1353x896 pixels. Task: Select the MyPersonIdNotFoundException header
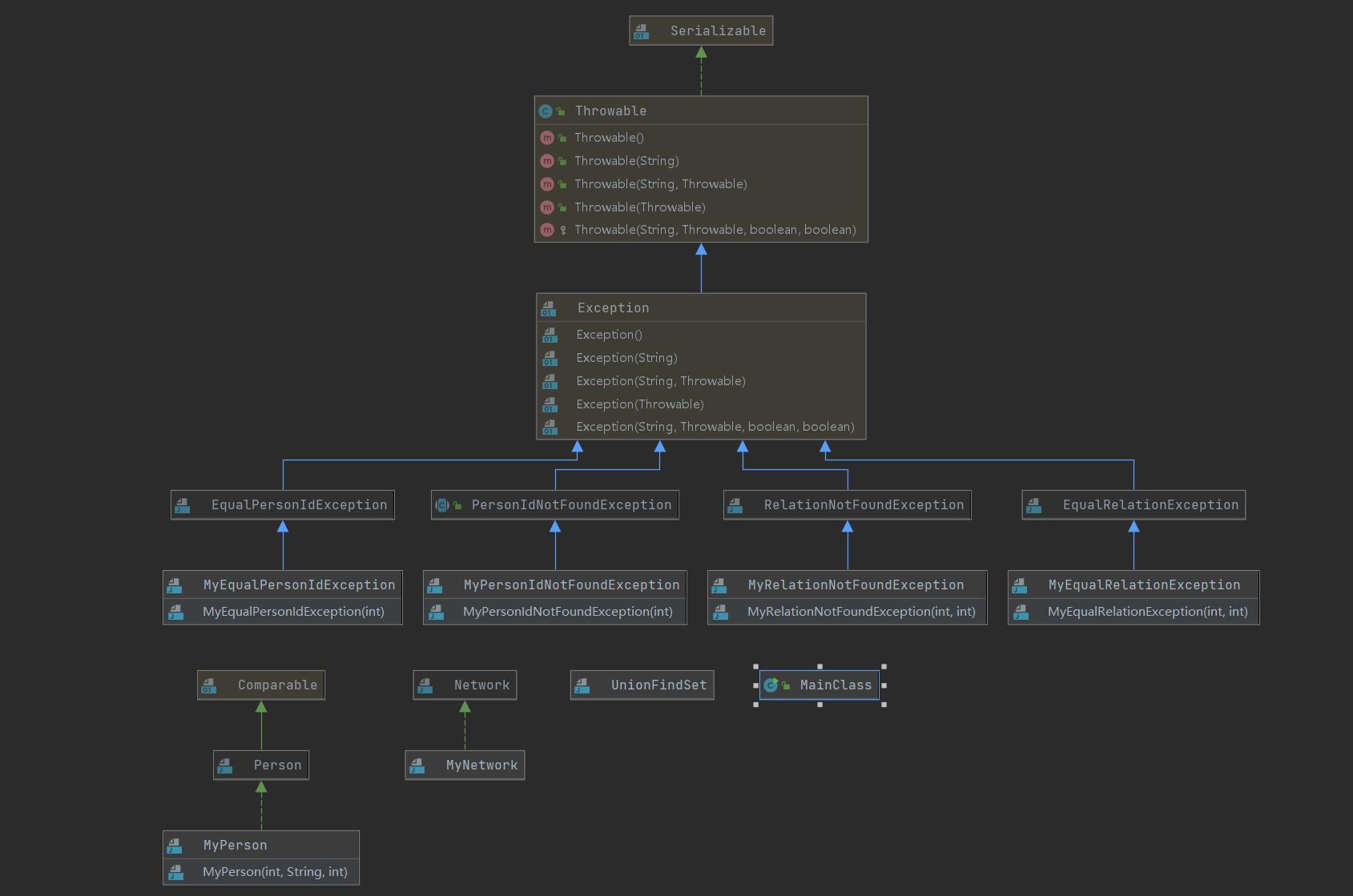555,585
